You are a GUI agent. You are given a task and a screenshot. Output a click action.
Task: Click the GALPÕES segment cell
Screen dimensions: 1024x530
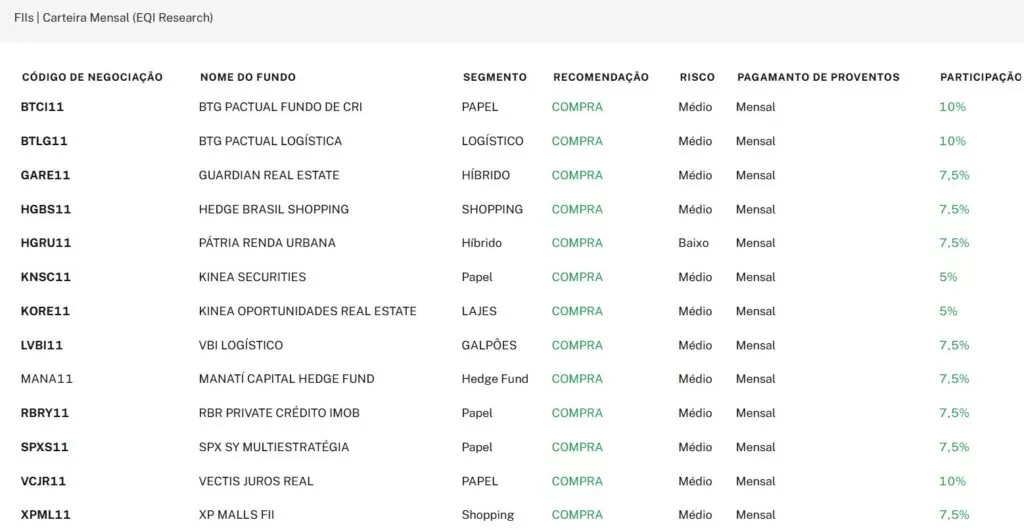point(489,345)
